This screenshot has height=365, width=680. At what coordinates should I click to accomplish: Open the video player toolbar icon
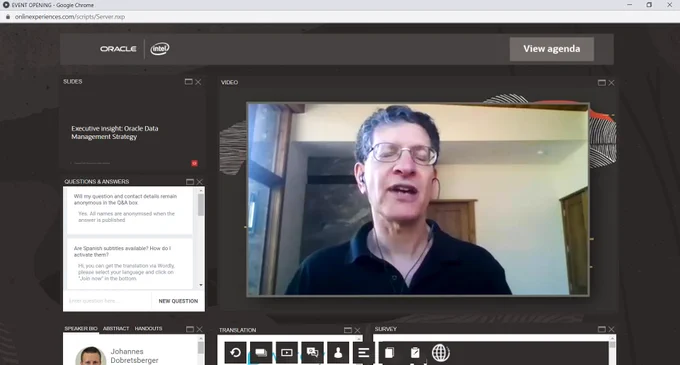tap(287, 353)
